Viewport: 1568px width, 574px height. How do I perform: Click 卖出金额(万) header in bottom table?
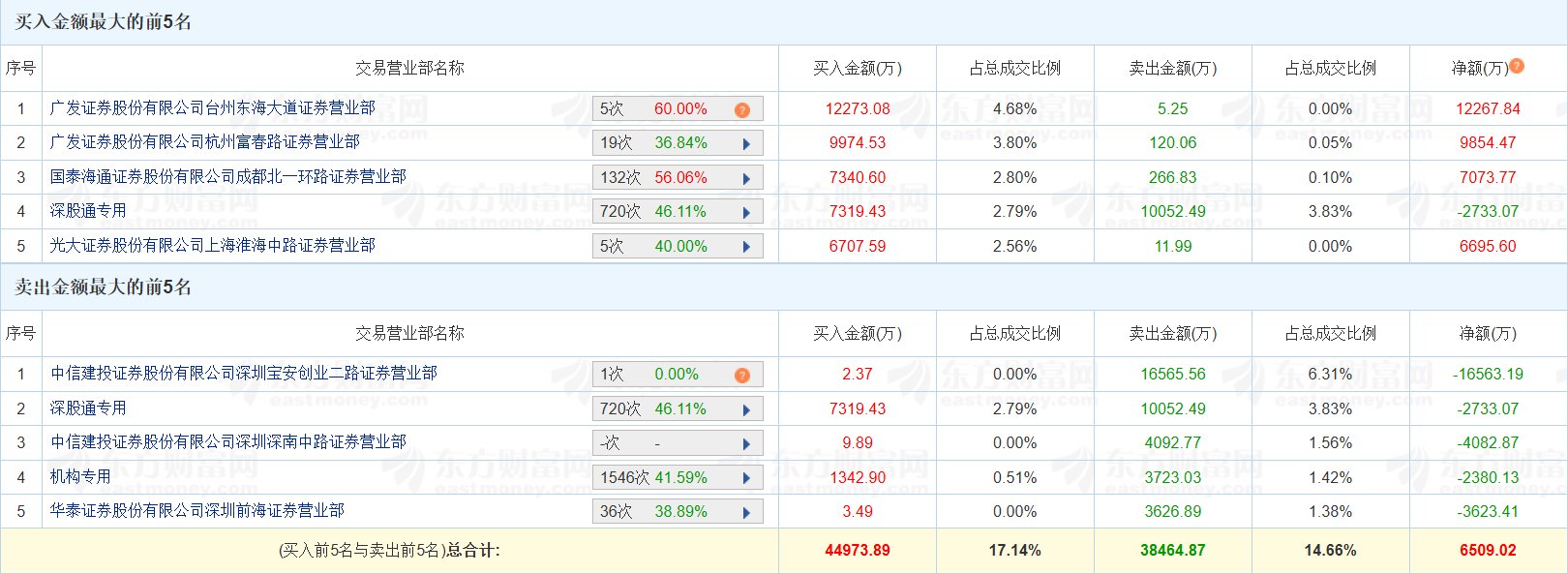1172,333
